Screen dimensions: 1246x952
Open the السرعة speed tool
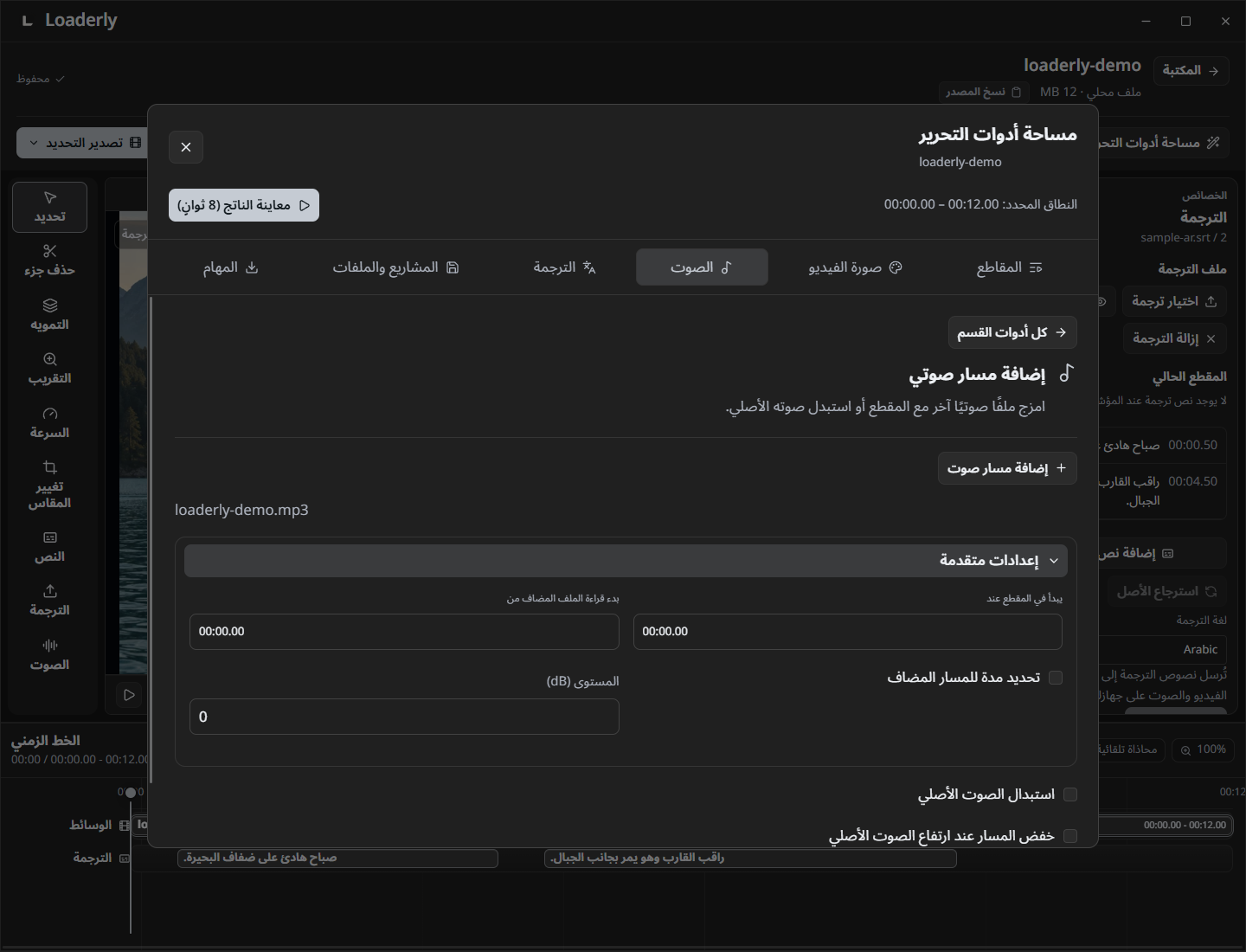[x=49, y=423]
